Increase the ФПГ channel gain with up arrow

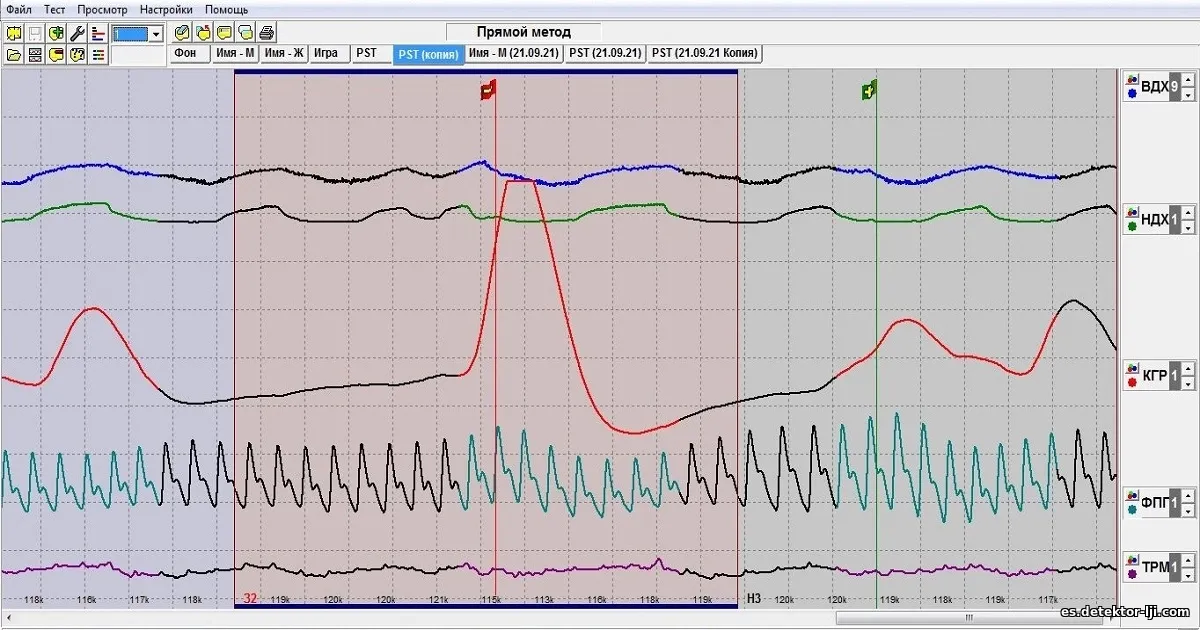(1187, 492)
